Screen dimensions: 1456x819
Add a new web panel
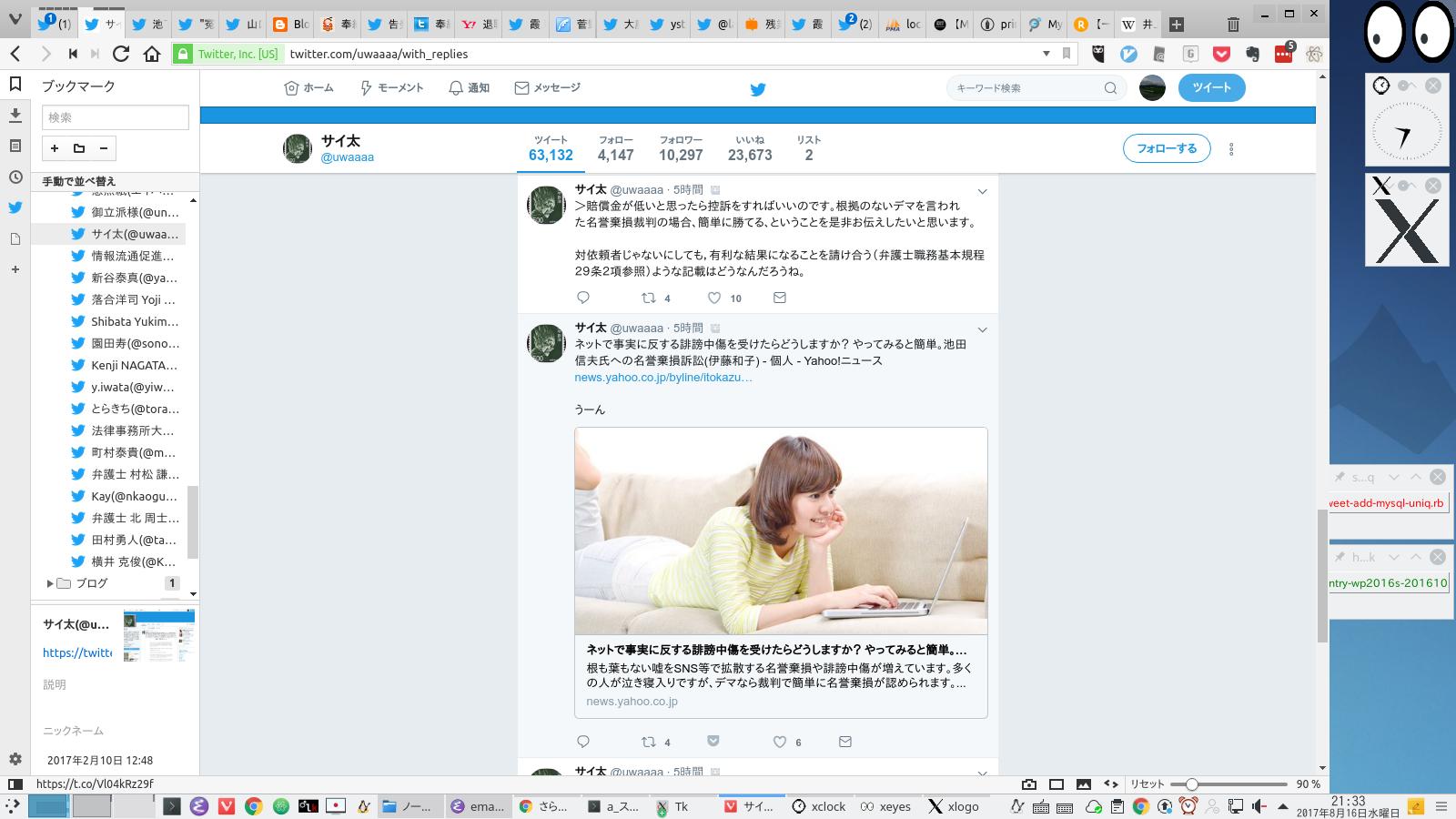pos(15,269)
